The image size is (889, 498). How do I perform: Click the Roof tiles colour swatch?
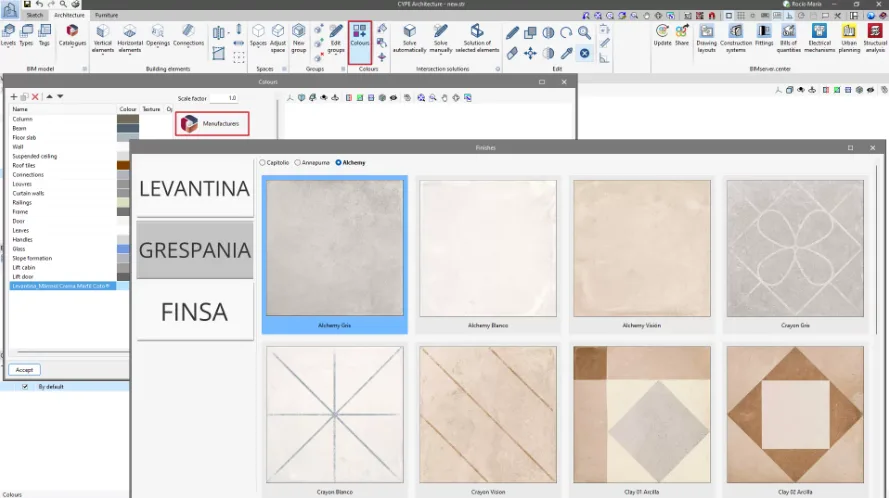click(x=124, y=166)
